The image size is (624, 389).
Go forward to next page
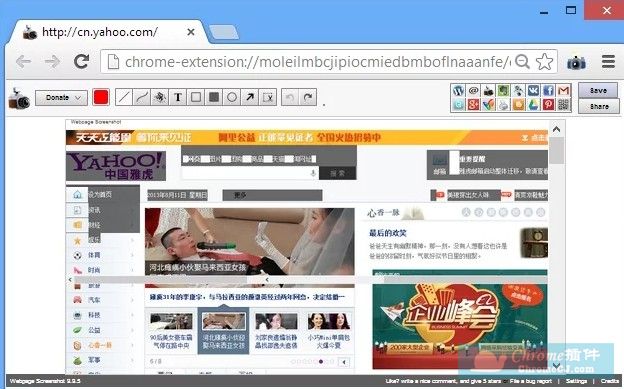52,62
